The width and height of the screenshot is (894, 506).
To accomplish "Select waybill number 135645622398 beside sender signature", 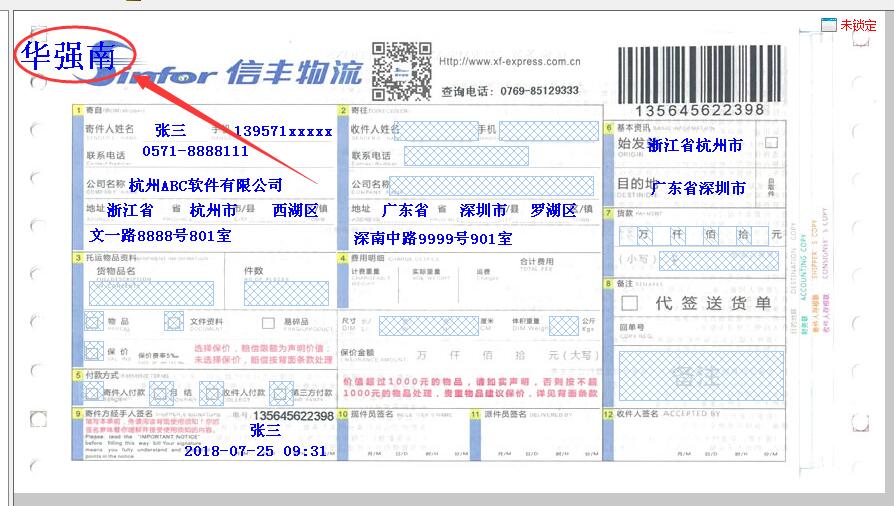I will pyautogui.click(x=293, y=416).
